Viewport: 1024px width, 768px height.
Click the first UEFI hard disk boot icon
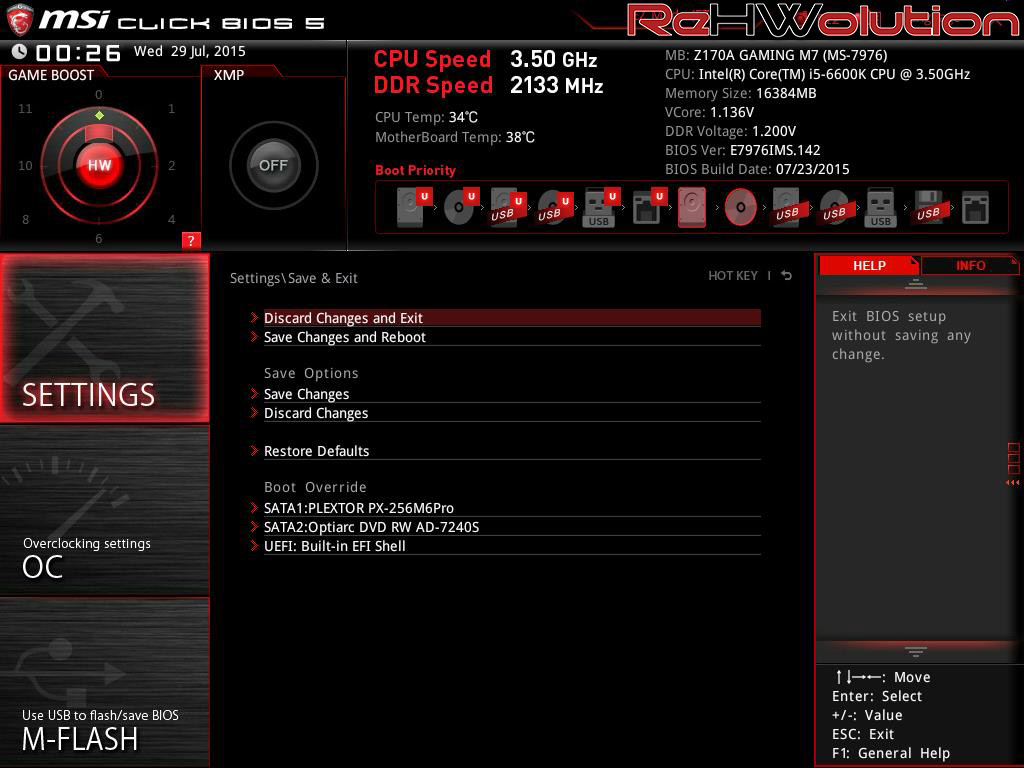(x=411, y=208)
